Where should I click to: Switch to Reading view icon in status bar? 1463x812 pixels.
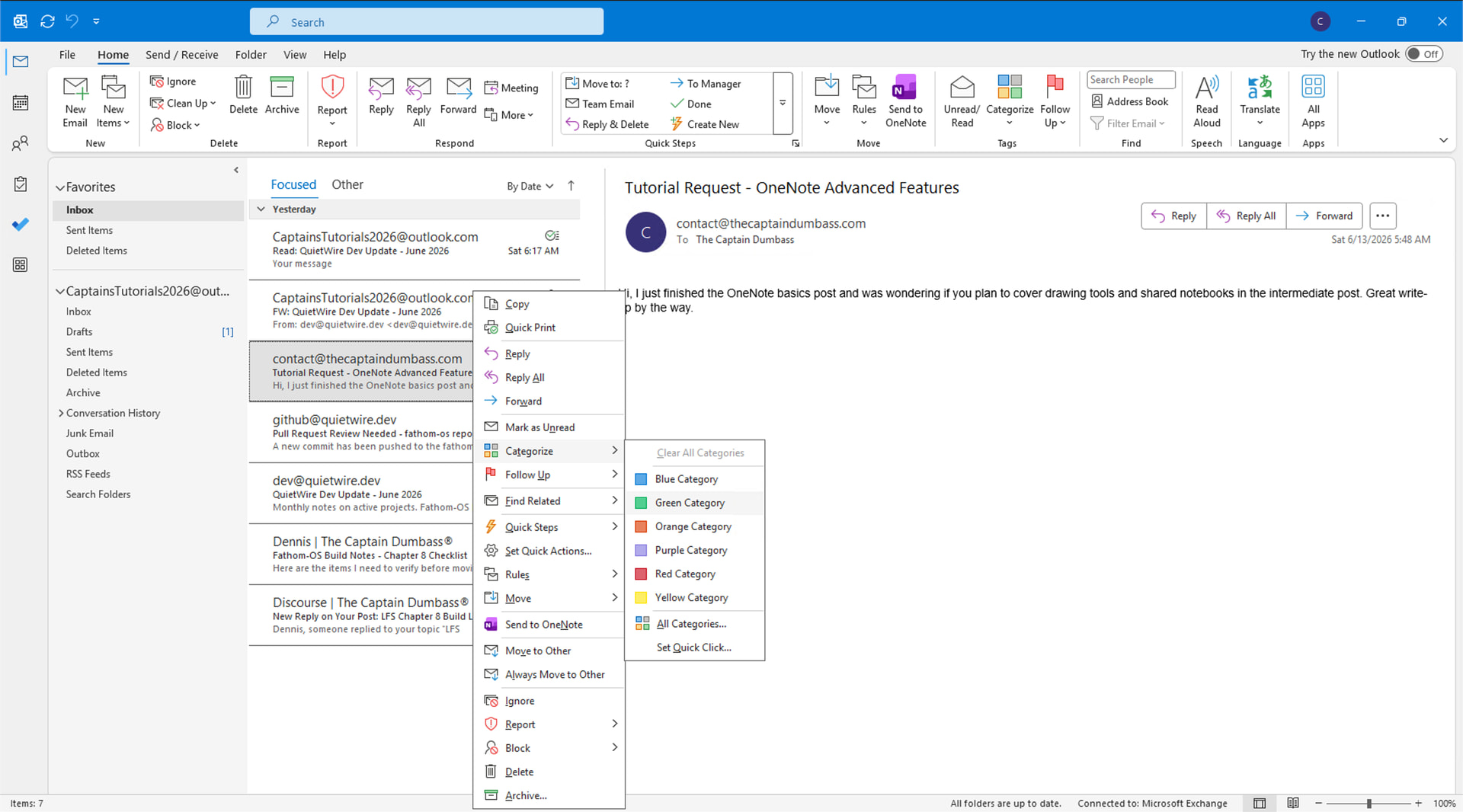1293,803
